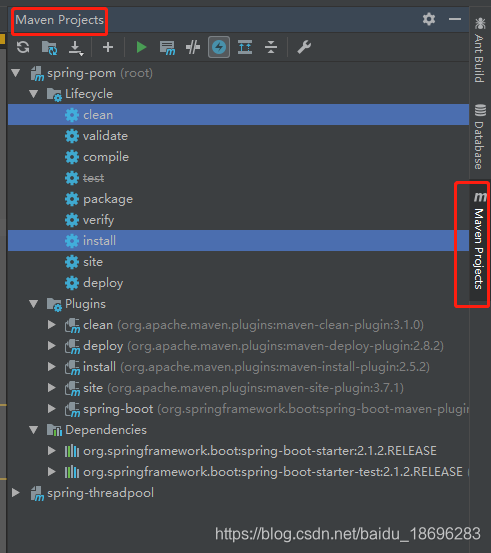Viewport: 491px width, 553px height.
Task: Click Execute Maven Goal icon
Action: coord(167,48)
